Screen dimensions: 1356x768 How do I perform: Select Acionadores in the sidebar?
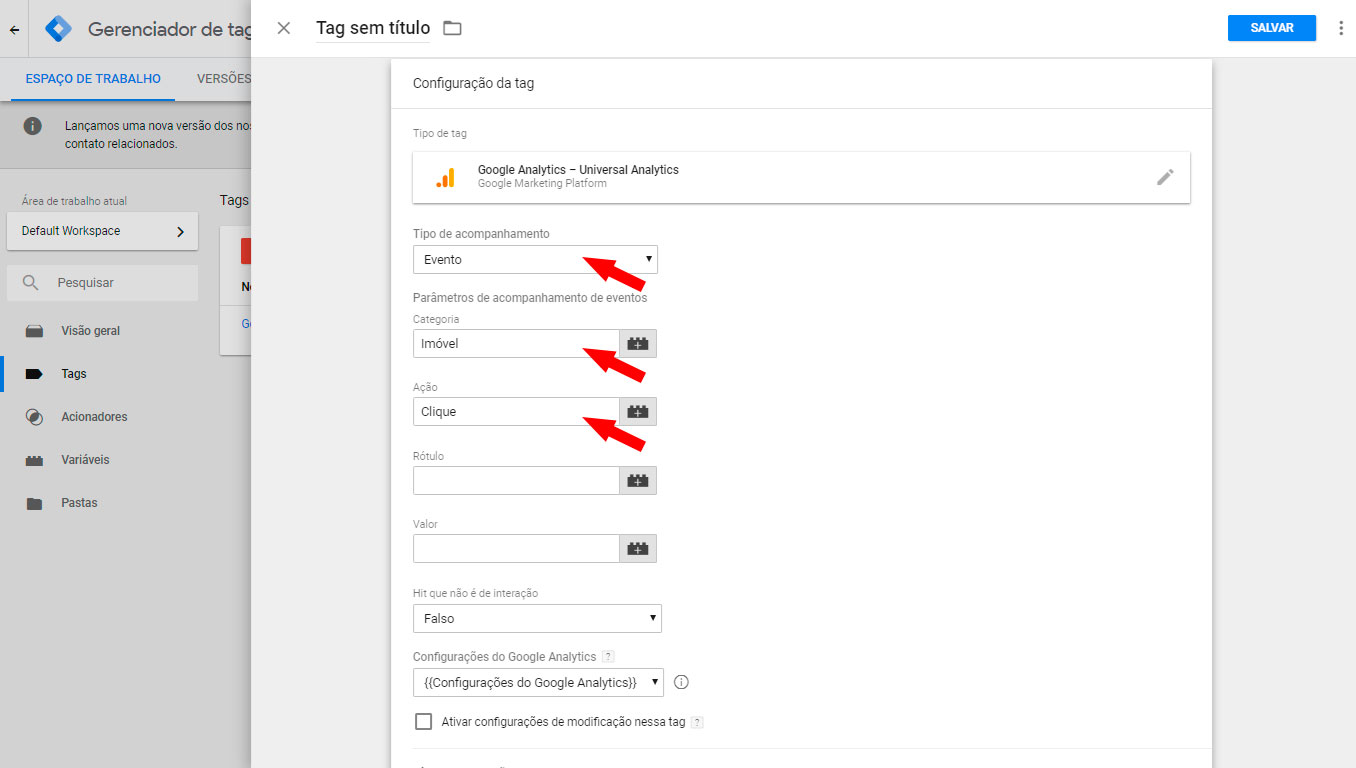click(94, 417)
